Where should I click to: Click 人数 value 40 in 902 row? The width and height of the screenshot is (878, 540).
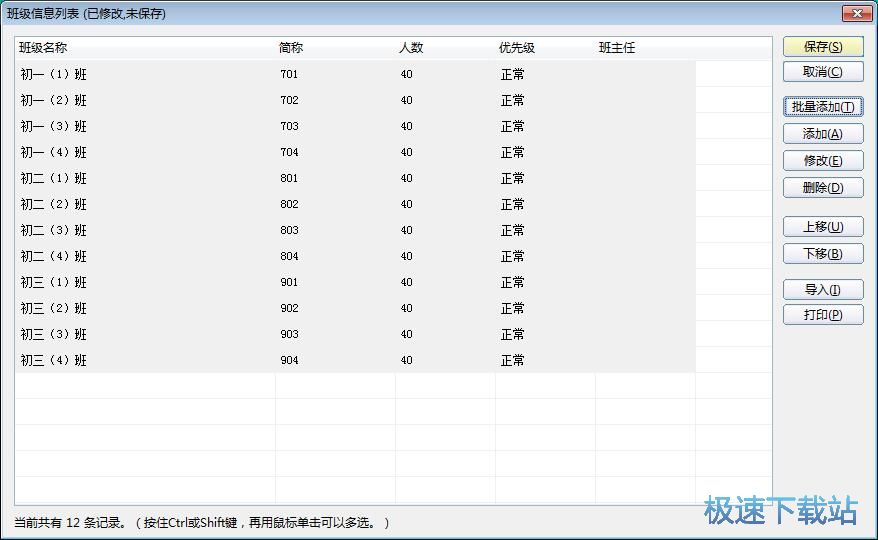(x=407, y=308)
